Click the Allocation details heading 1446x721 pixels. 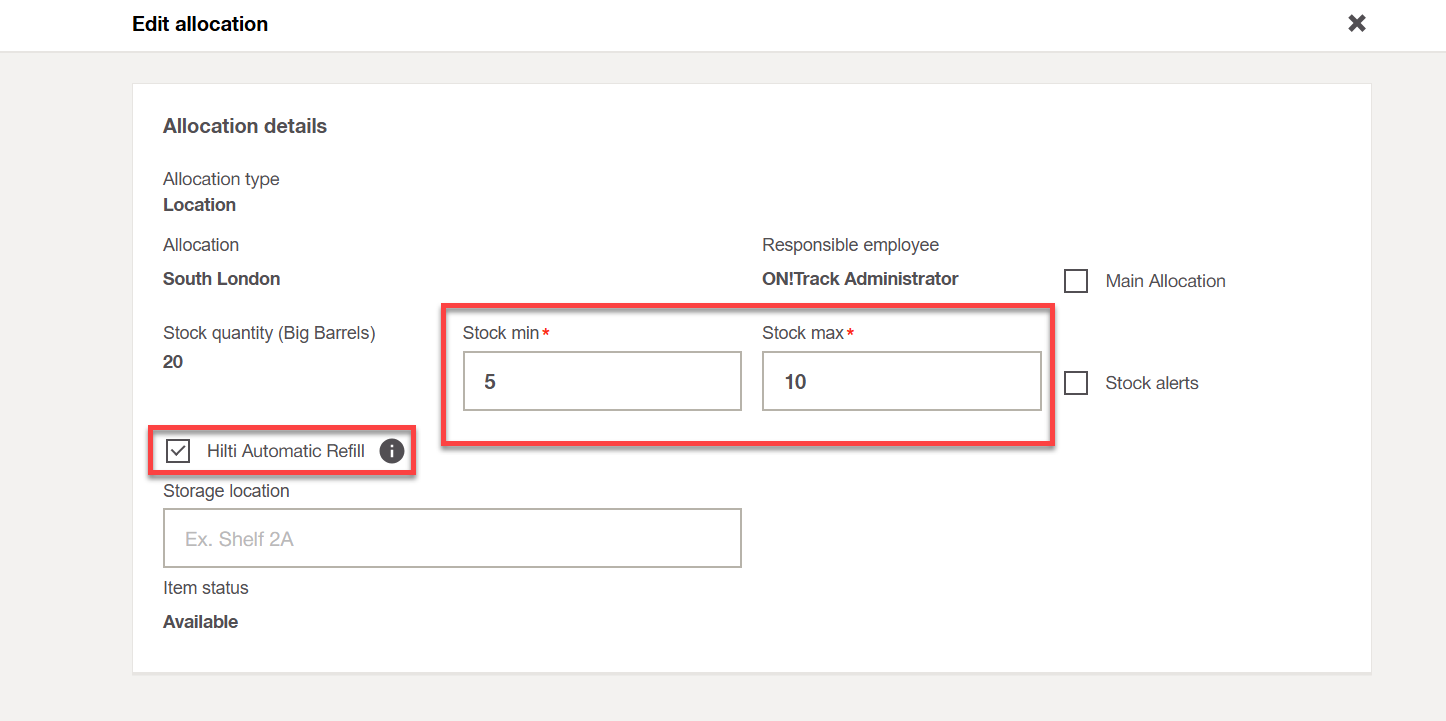click(245, 126)
